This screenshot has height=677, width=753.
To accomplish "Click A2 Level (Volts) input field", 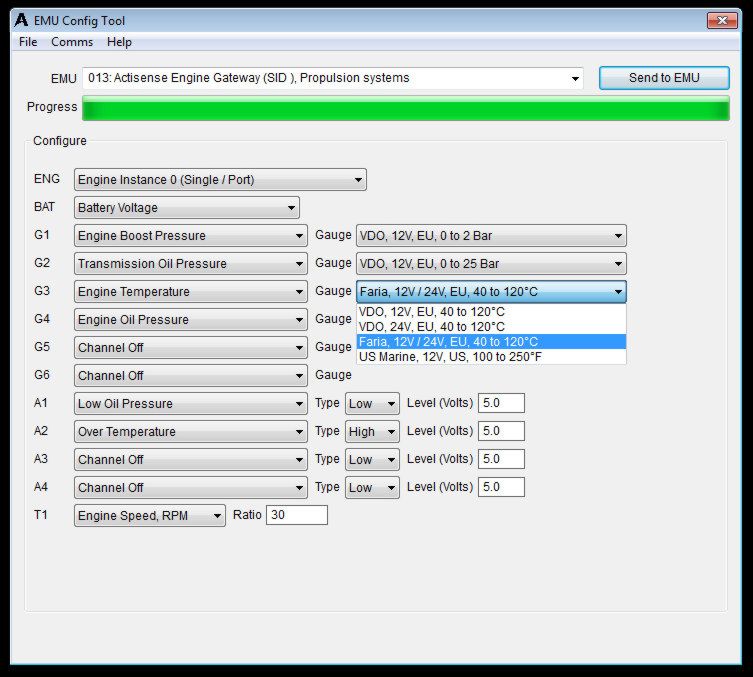I will click(501, 431).
